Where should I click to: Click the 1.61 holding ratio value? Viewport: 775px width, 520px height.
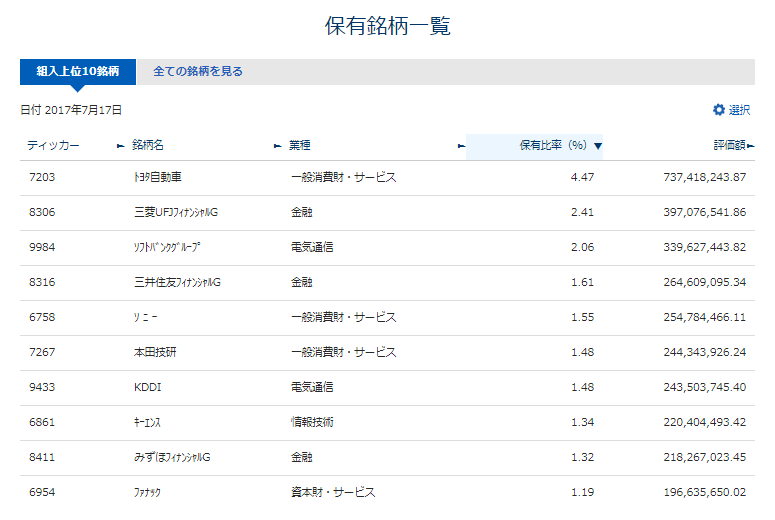click(582, 282)
